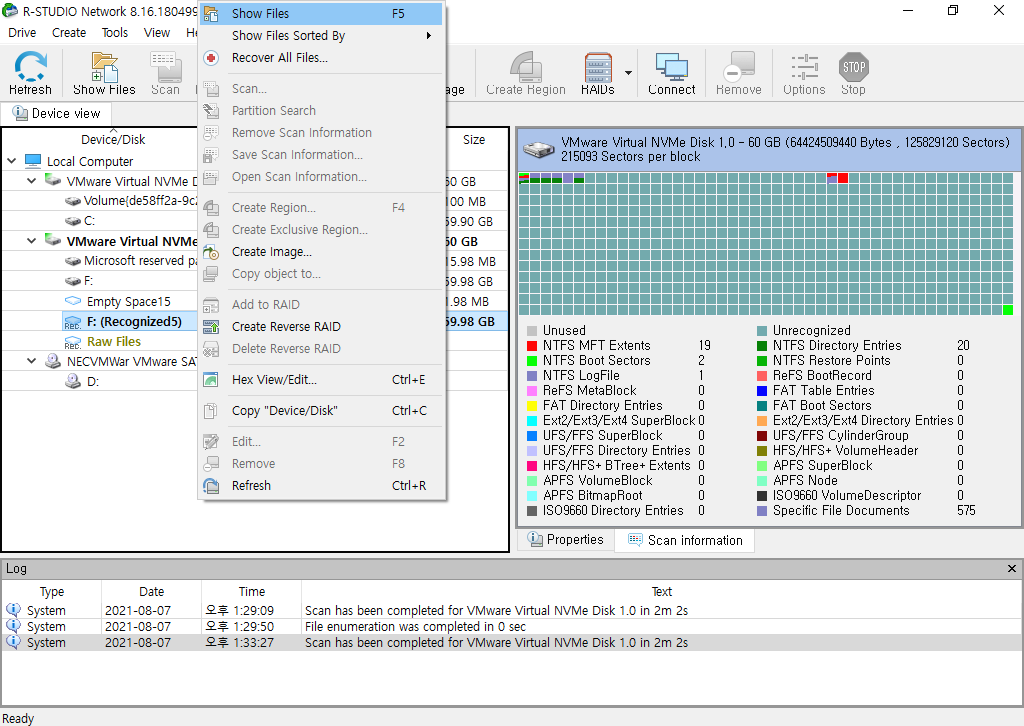Switch to the Properties tab
The image size is (1024, 726).
pos(566,539)
